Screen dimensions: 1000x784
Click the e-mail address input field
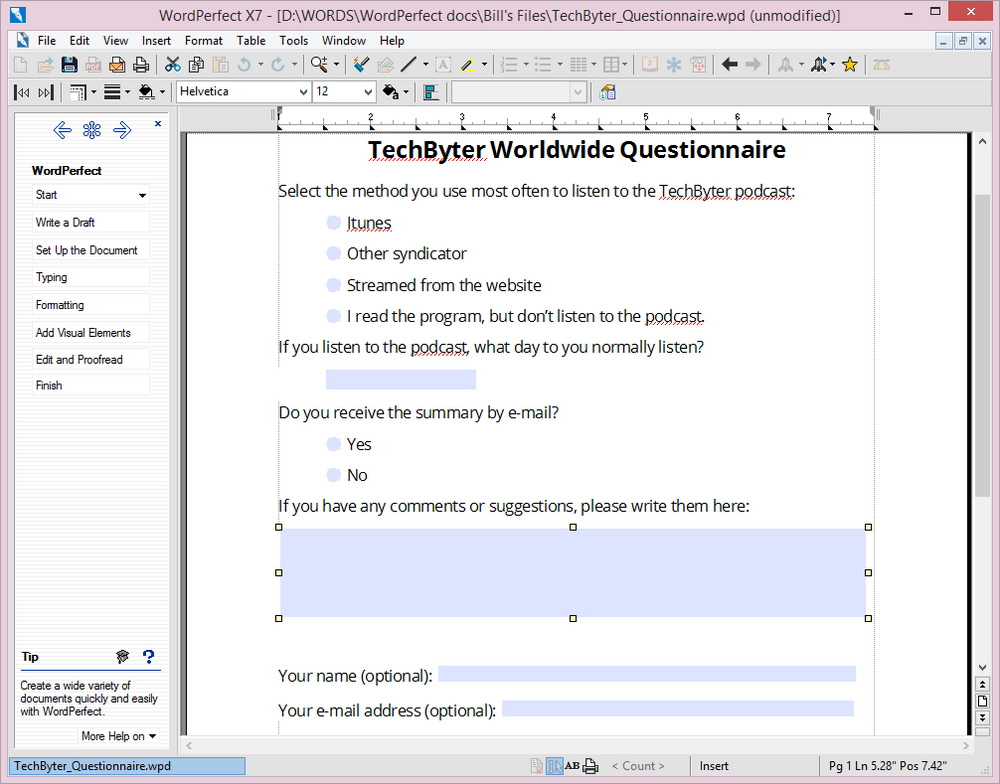[x=677, y=708]
